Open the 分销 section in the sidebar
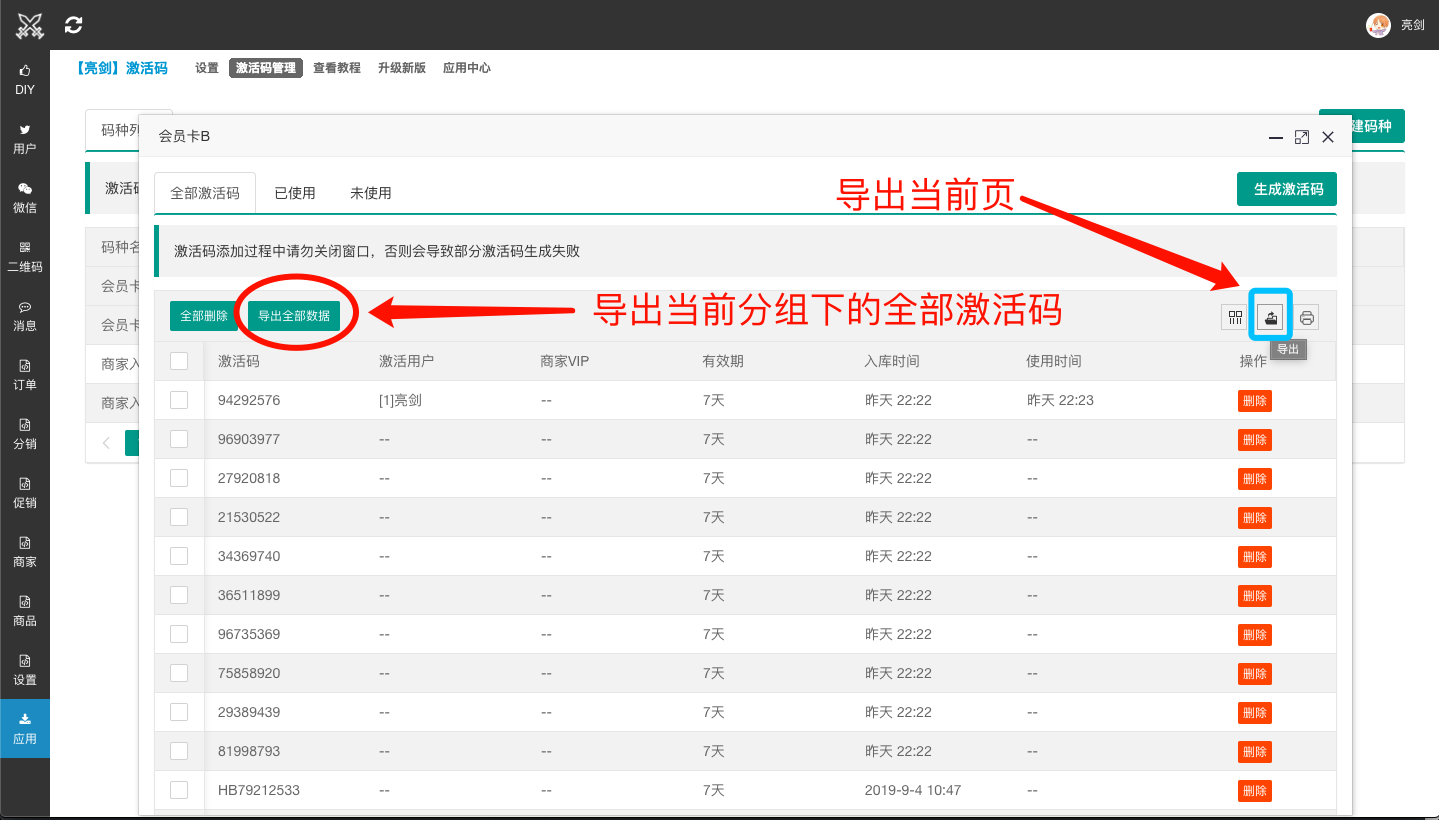The width and height of the screenshot is (1439, 820). (x=24, y=431)
